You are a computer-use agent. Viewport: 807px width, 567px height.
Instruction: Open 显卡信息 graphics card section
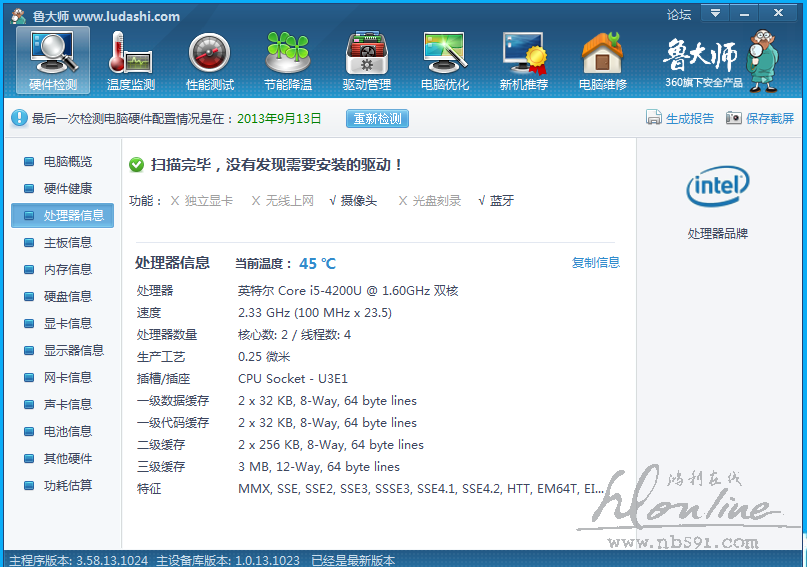click(67, 323)
